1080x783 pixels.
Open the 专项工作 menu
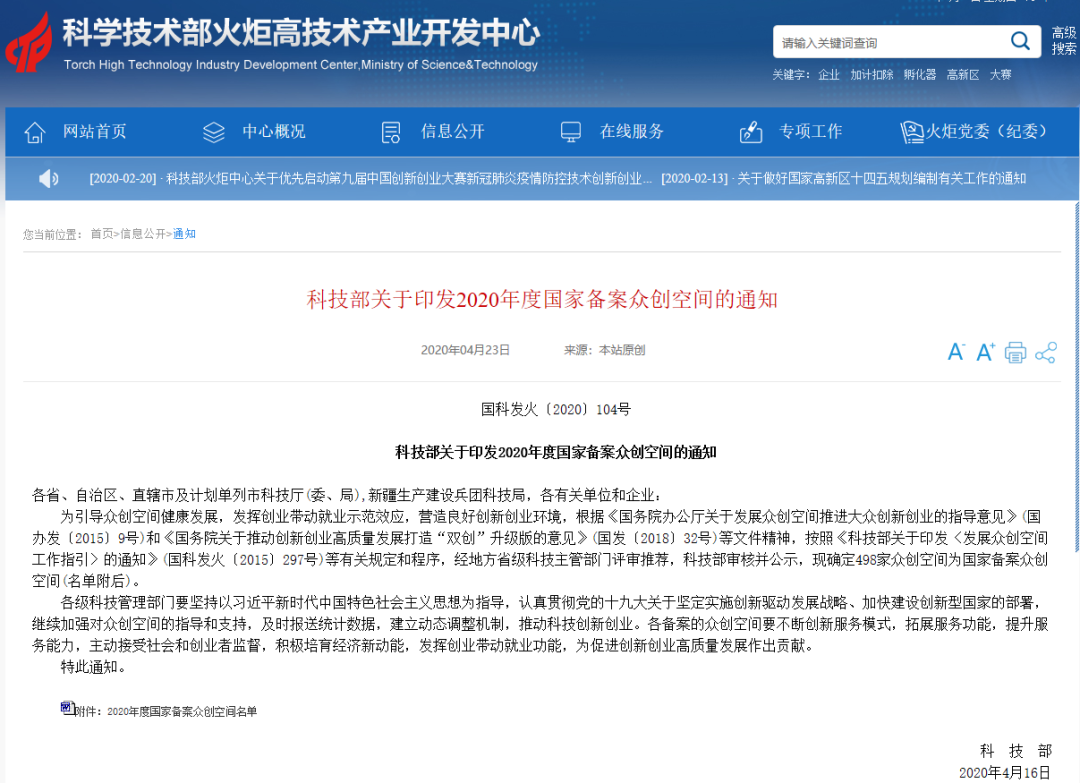tap(811, 132)
